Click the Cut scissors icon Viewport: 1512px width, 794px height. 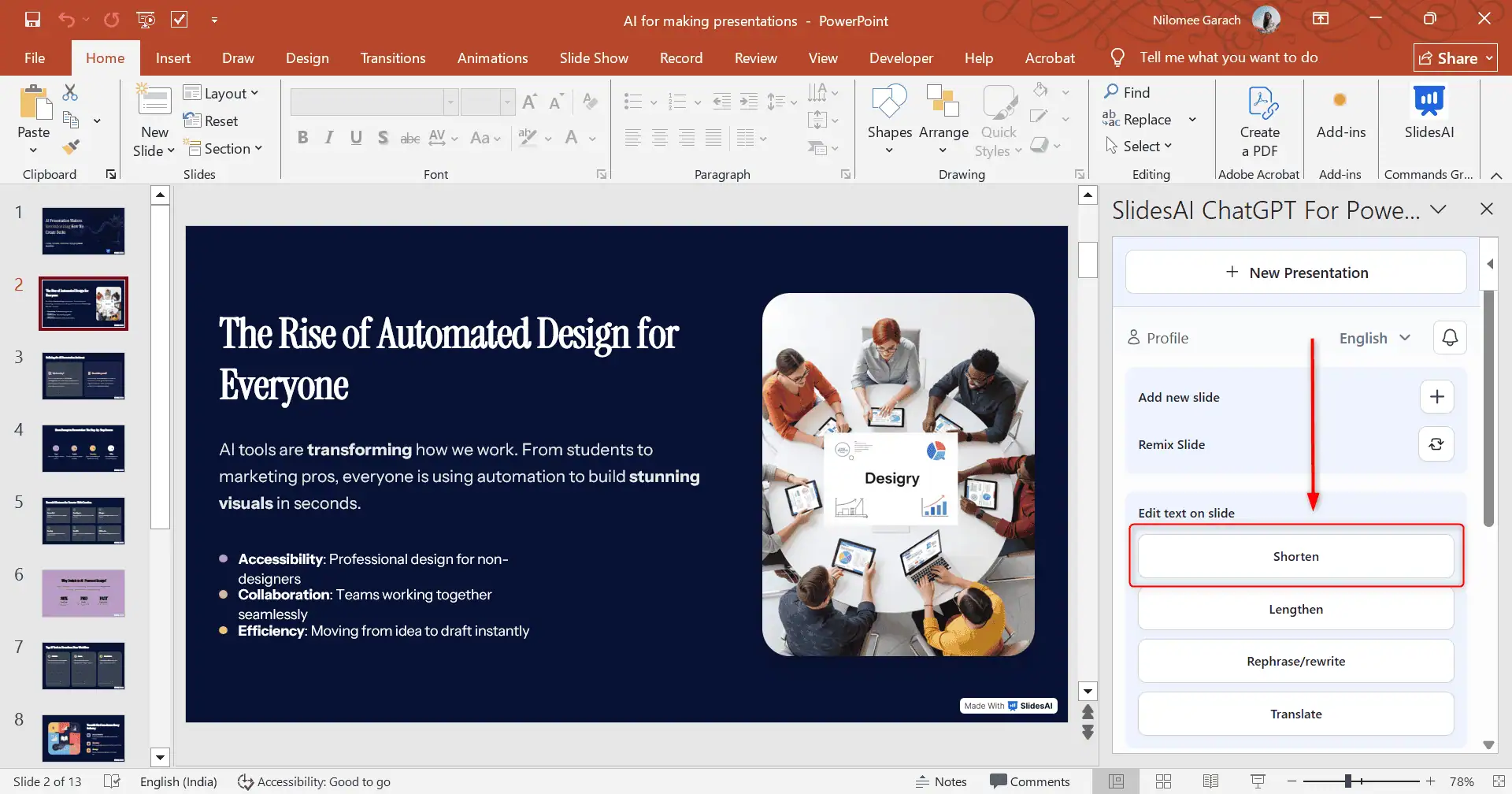point(70,92)
